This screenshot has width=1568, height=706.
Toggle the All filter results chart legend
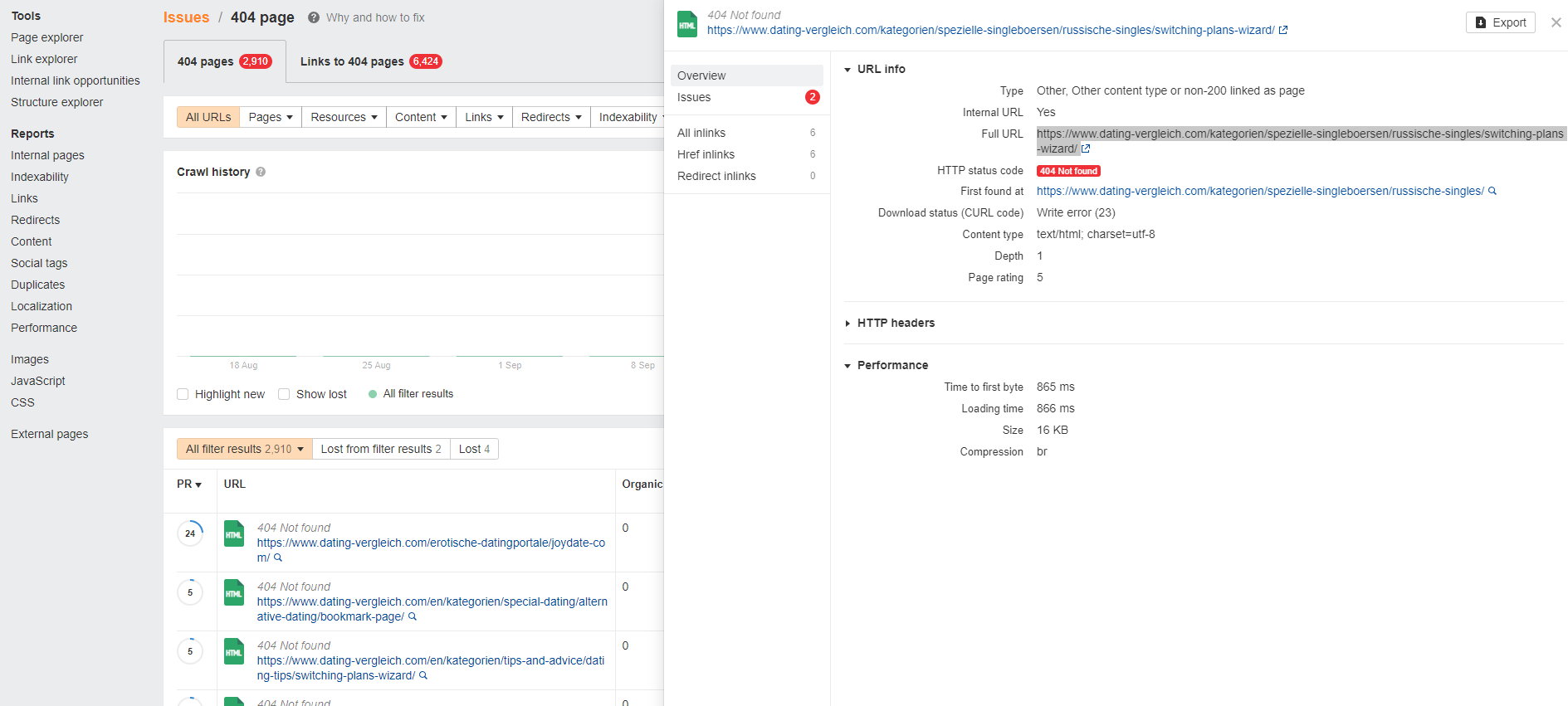pos(411,394)
